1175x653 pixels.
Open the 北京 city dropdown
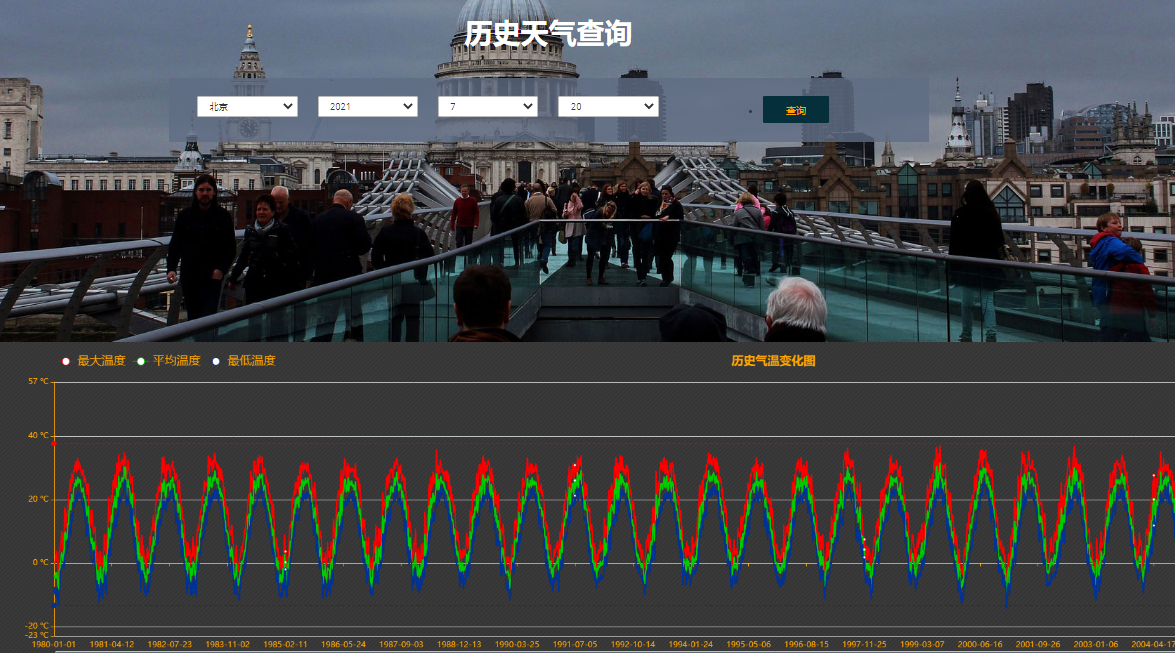247,106
